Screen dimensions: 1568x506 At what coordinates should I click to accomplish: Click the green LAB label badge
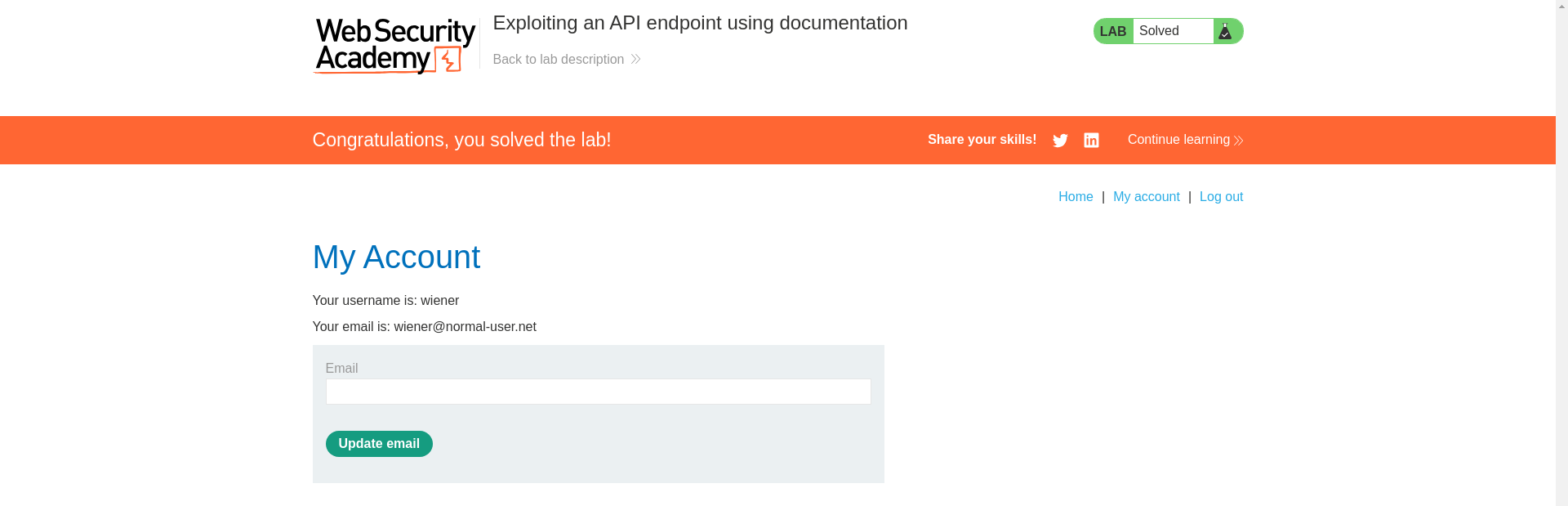point(1113,31)
